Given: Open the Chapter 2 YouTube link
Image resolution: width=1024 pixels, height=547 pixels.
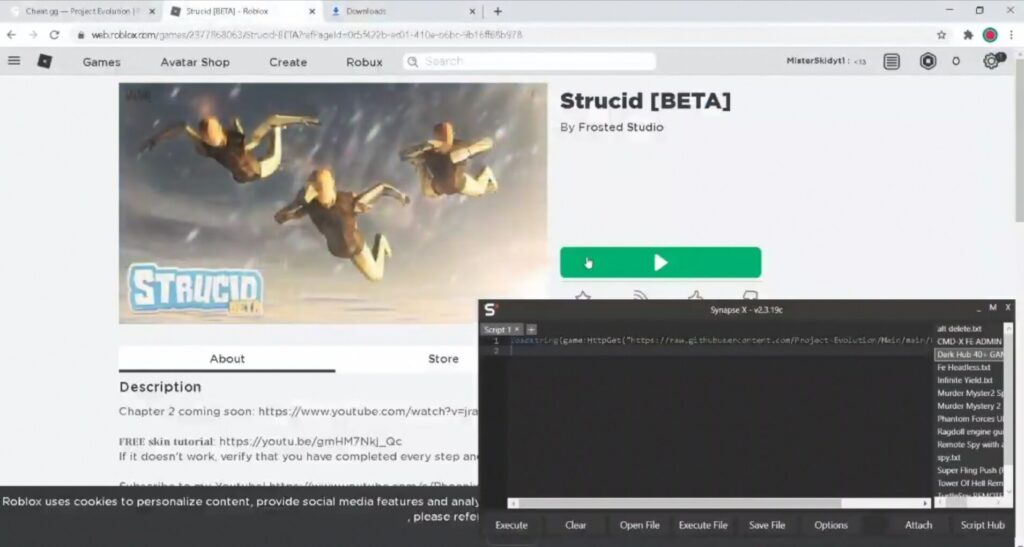Looking at the screenshot, I should [x=368, y=411].
